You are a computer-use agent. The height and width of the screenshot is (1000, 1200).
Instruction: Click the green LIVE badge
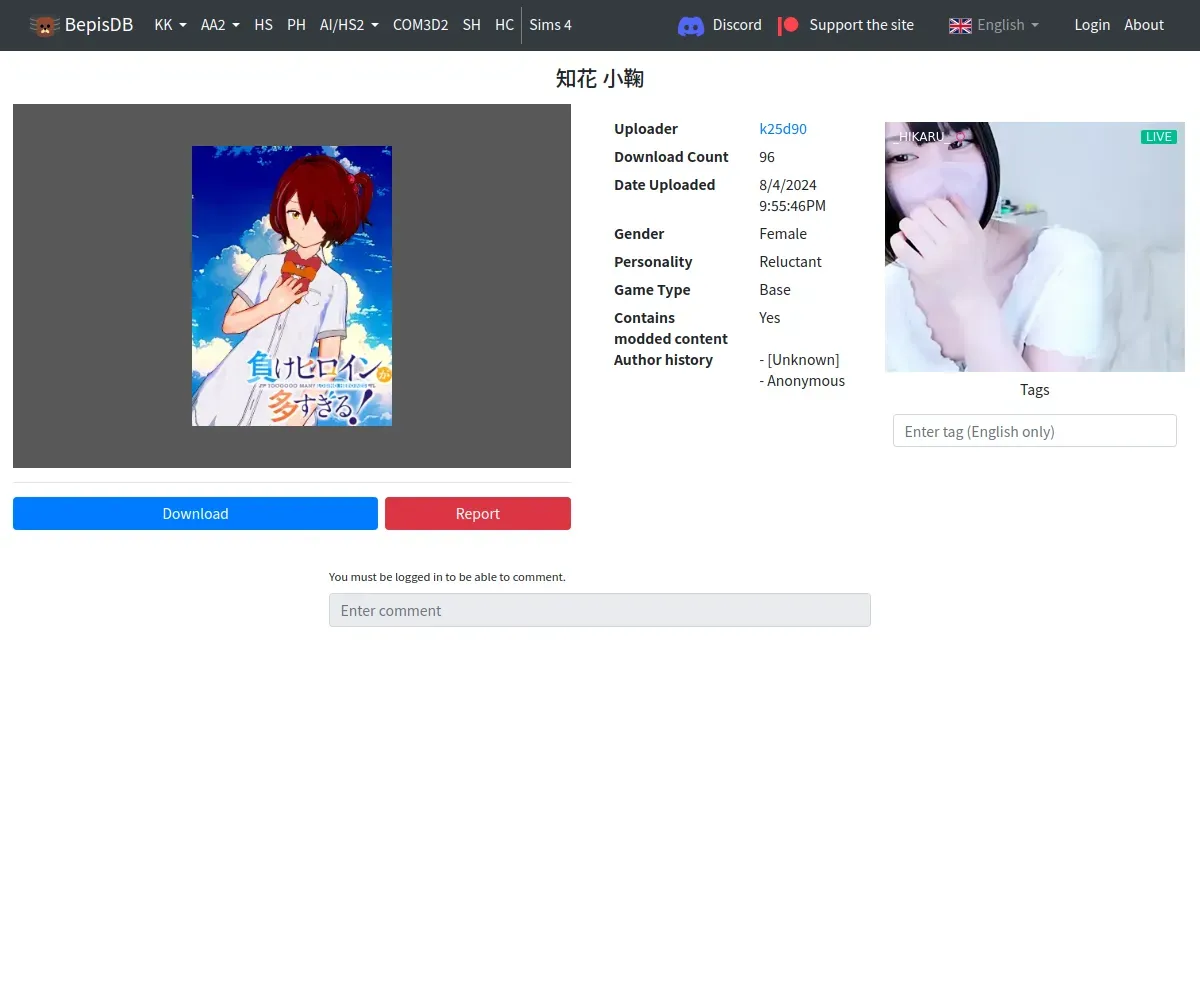[1159, 137]
